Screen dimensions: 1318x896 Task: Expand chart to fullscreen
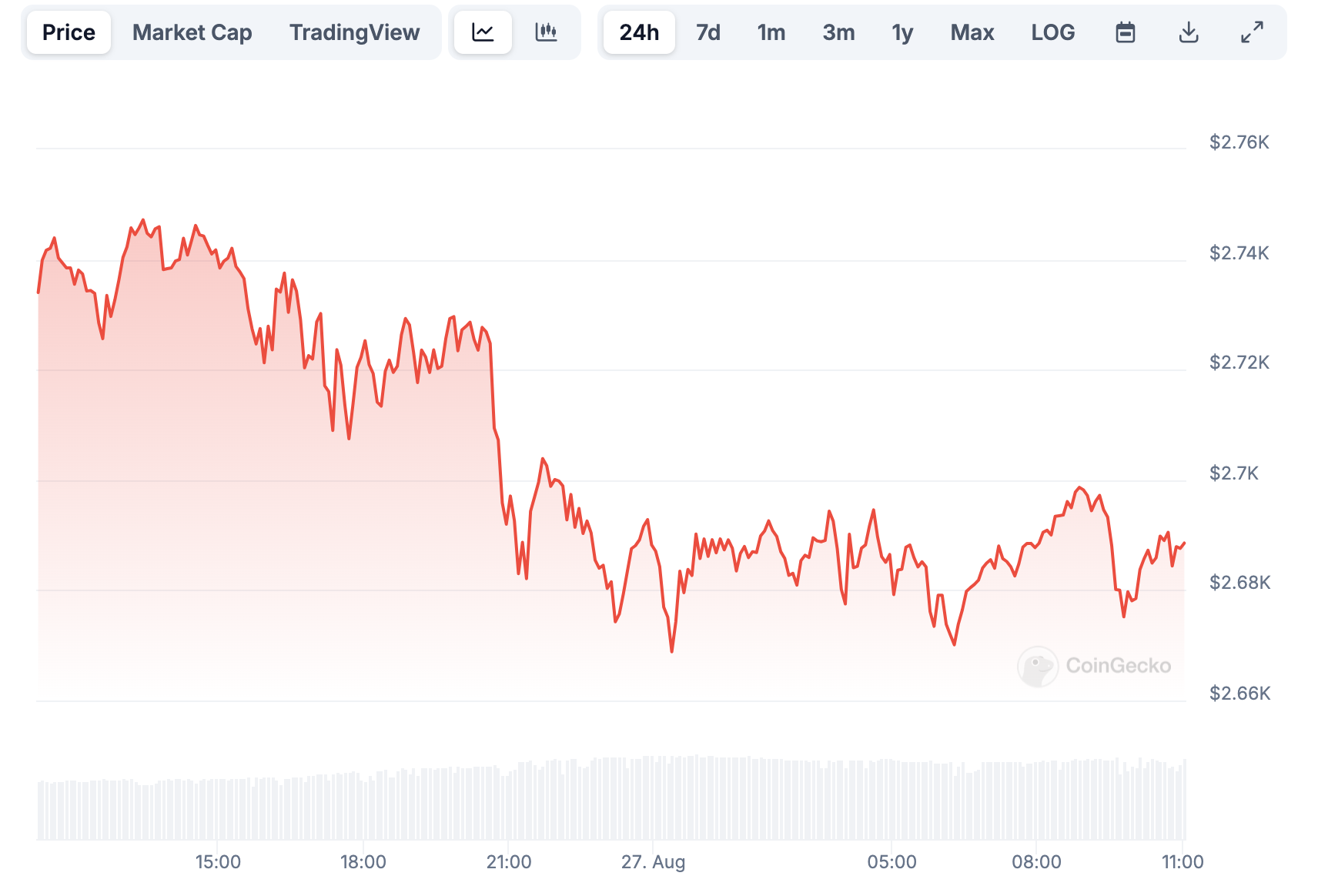[x=1252, y=32]
